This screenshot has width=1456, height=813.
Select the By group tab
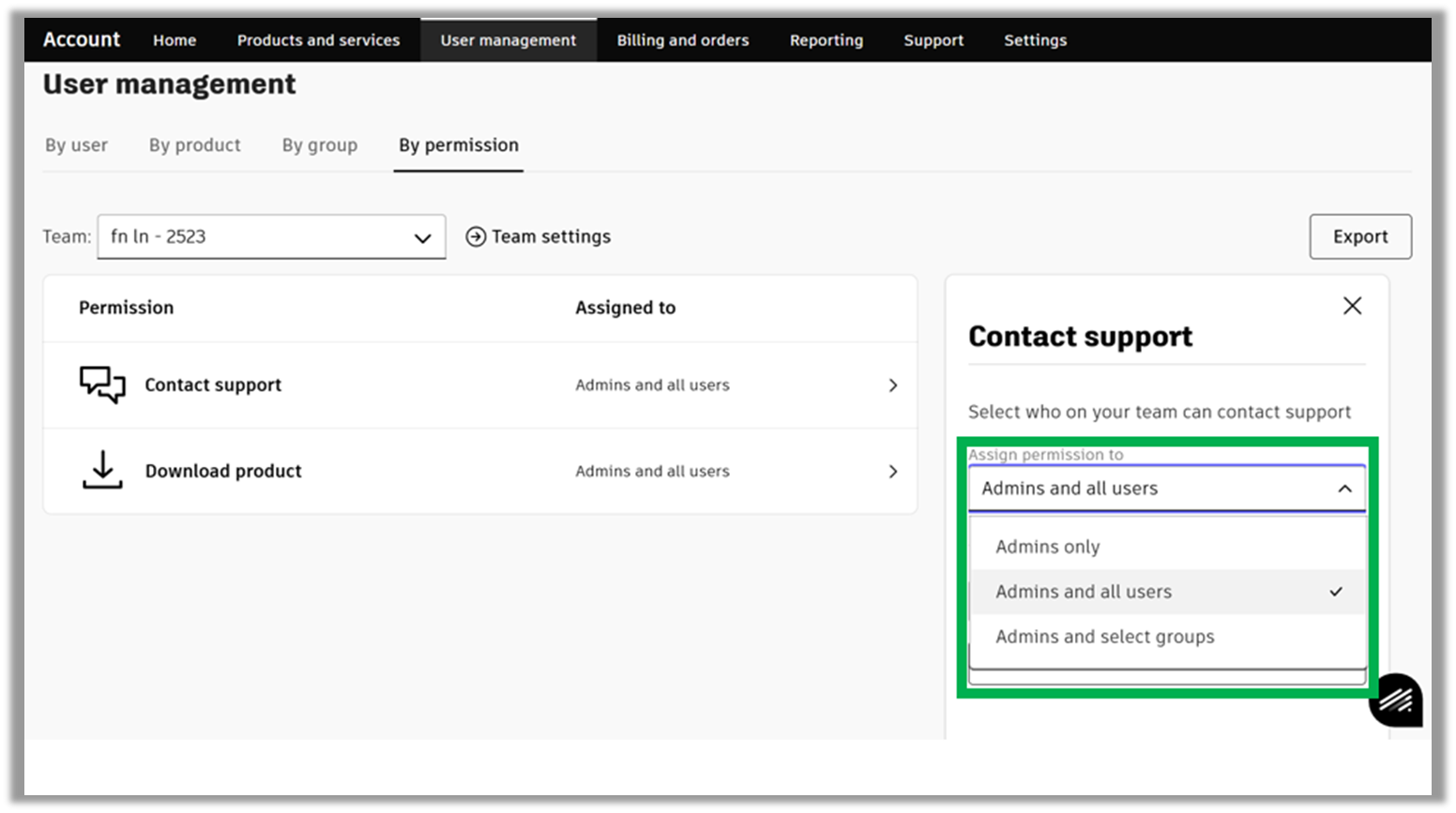(319, 145)
